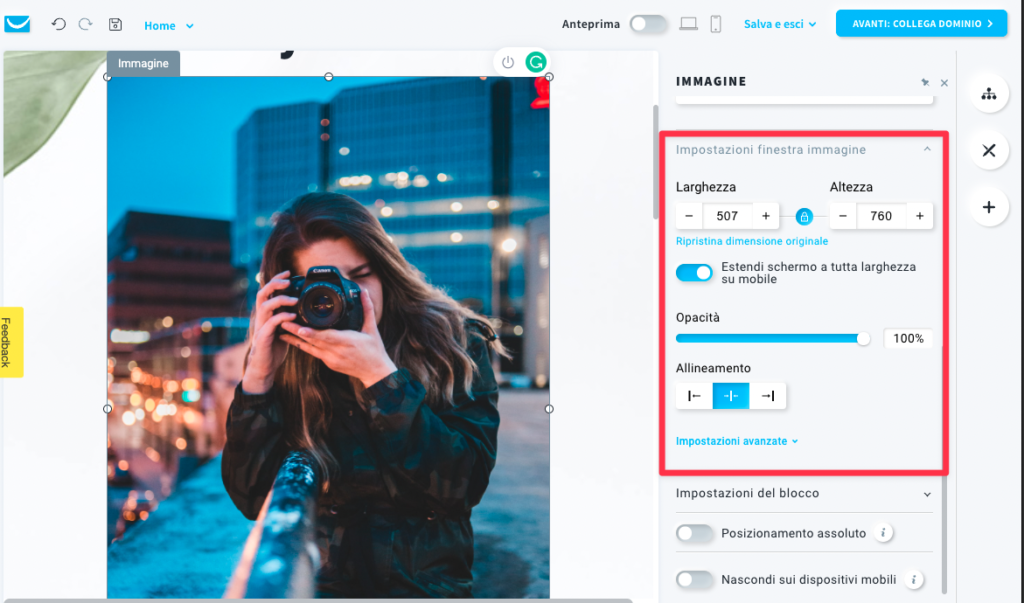1024x603 pixels.
Task: Click right-middle image resize handle
Action: [549, 409]
